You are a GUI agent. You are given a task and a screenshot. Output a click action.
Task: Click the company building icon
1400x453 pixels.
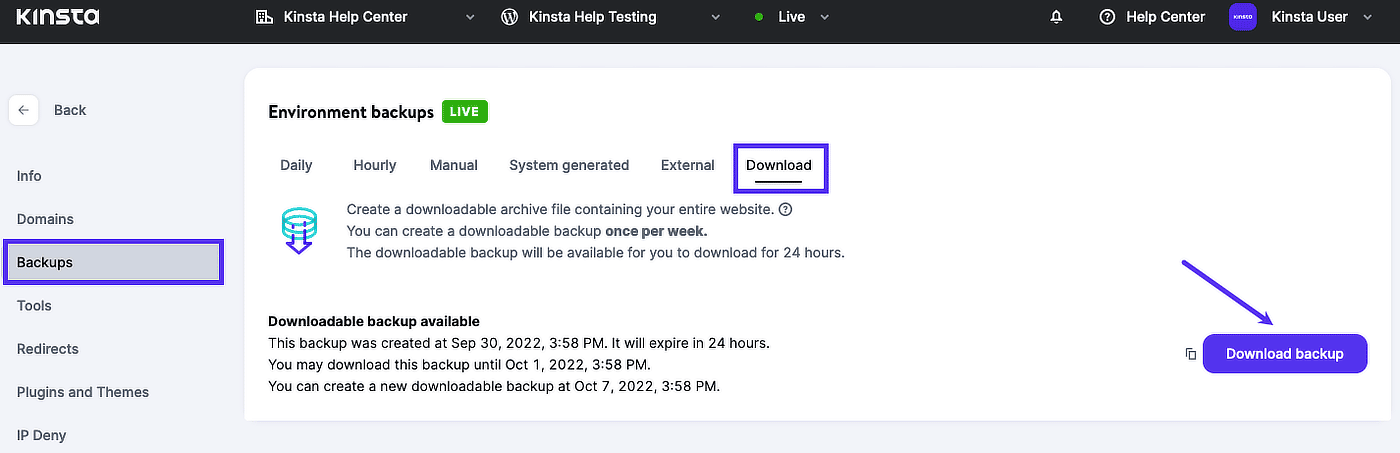[265, 17]
